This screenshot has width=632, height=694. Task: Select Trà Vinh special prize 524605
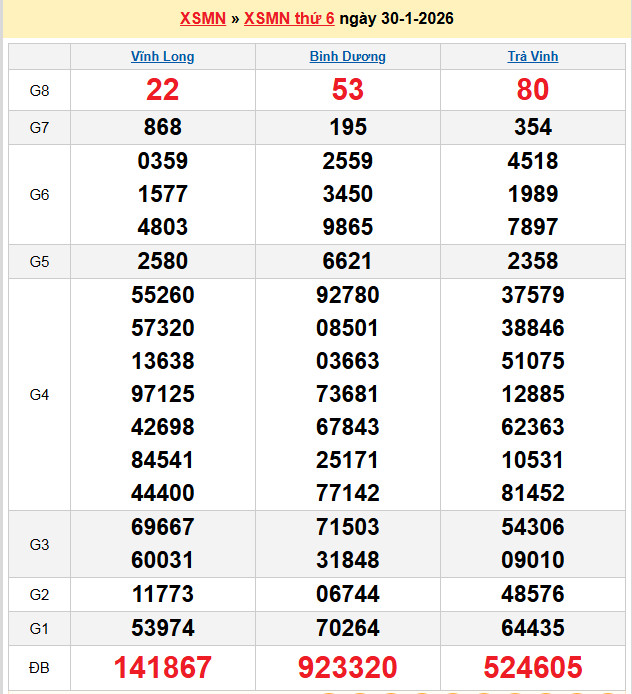(532, 667)
